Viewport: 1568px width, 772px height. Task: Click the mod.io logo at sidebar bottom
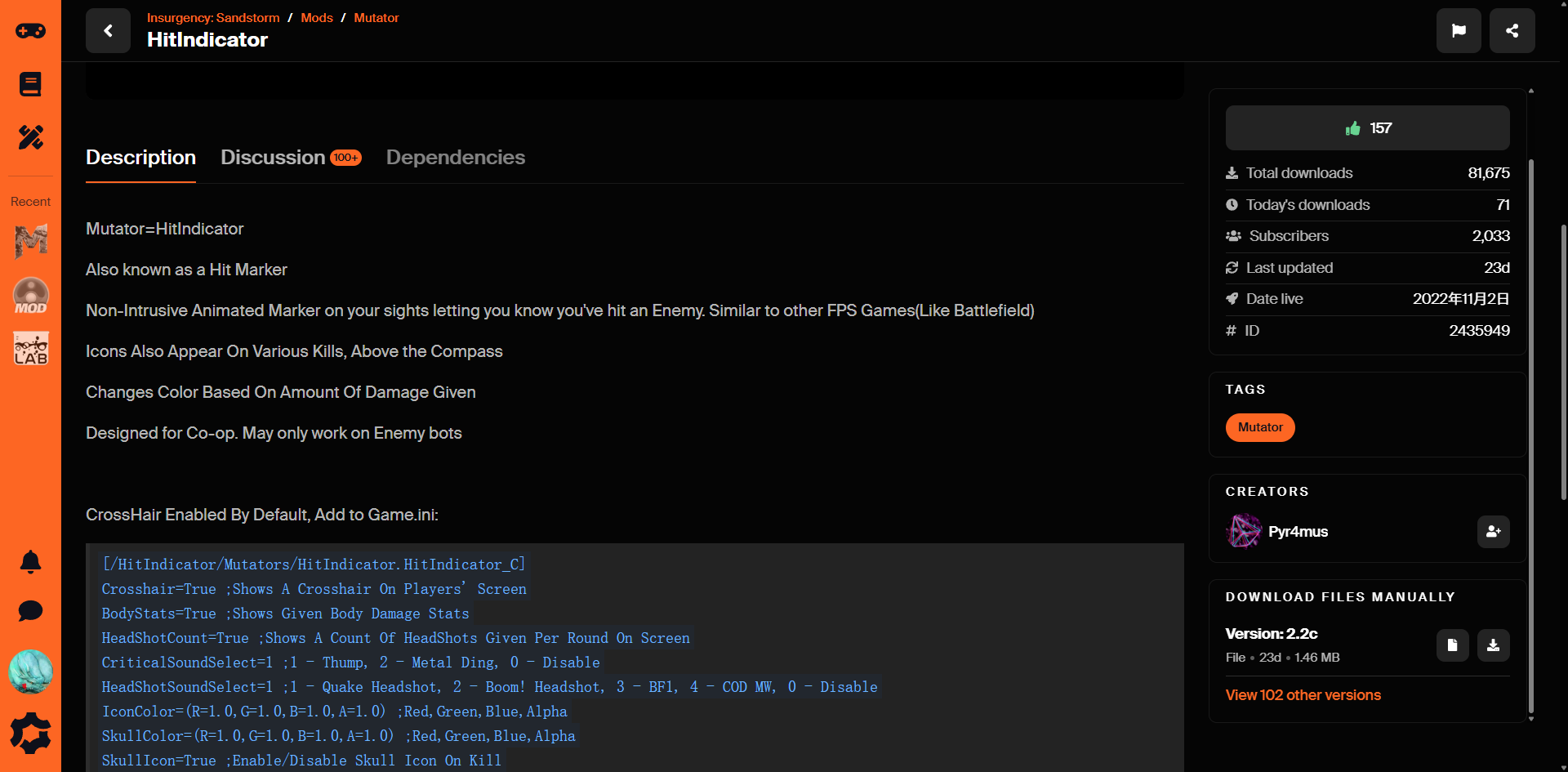(x=30, y=734)
